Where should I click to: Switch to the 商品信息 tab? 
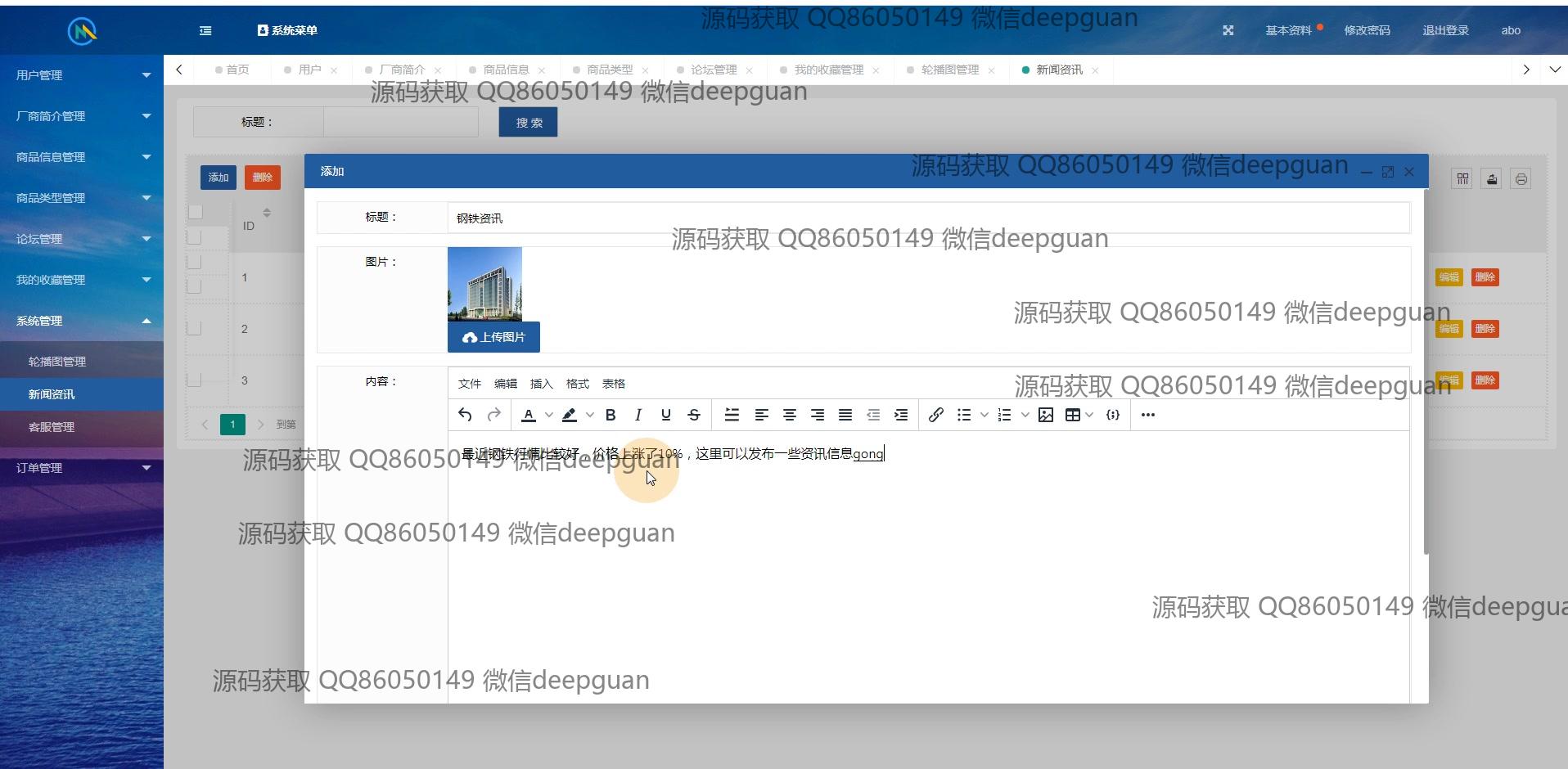(x=506, y=70)
